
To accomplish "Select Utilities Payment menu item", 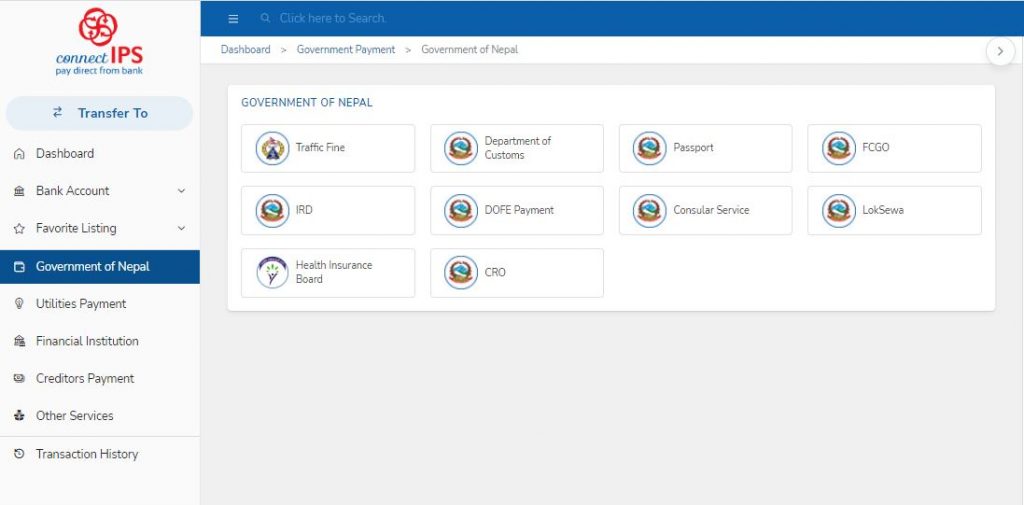I will tap(100, 304).
